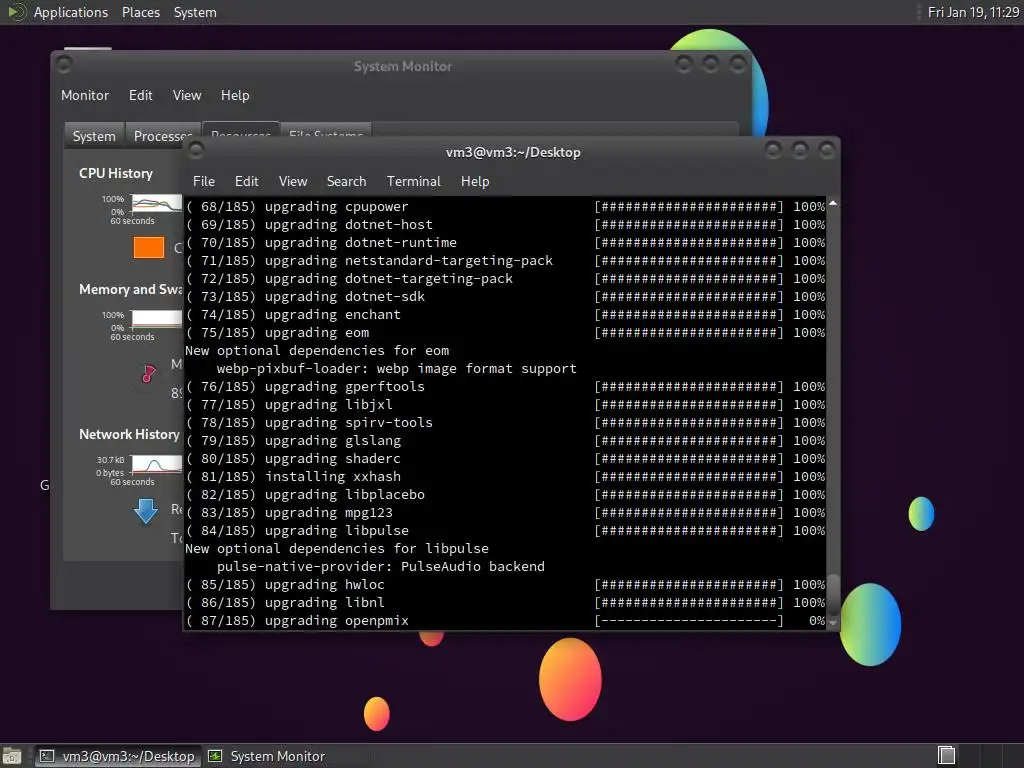
Task: Open the Places menu in top panel
Action: tap(140, 12)
